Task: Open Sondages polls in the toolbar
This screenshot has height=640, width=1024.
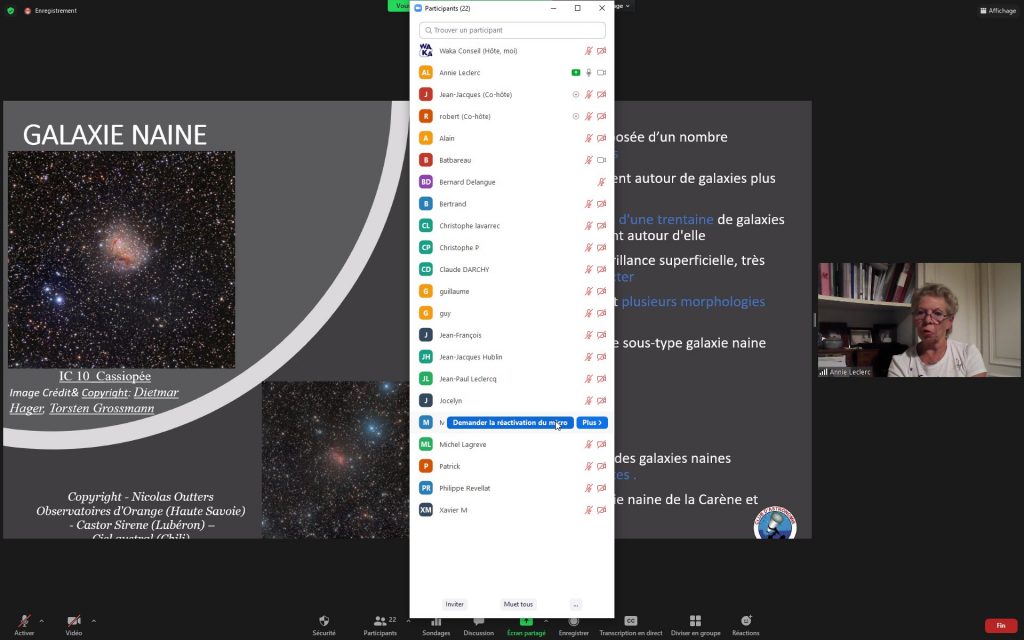Action: pyautogui.click(x=436, y=626)
